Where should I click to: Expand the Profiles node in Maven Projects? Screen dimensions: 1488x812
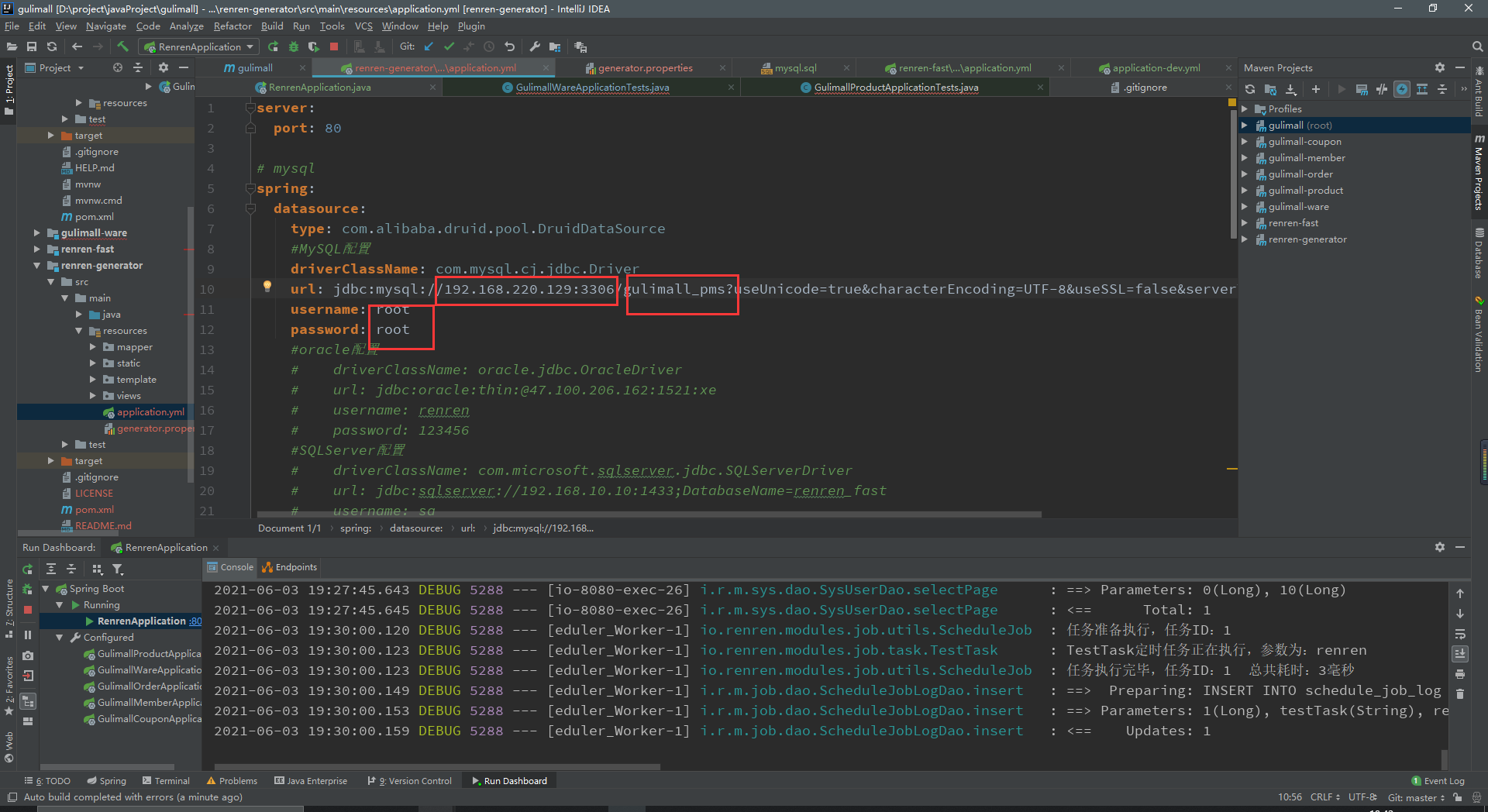click(1245, 109)
